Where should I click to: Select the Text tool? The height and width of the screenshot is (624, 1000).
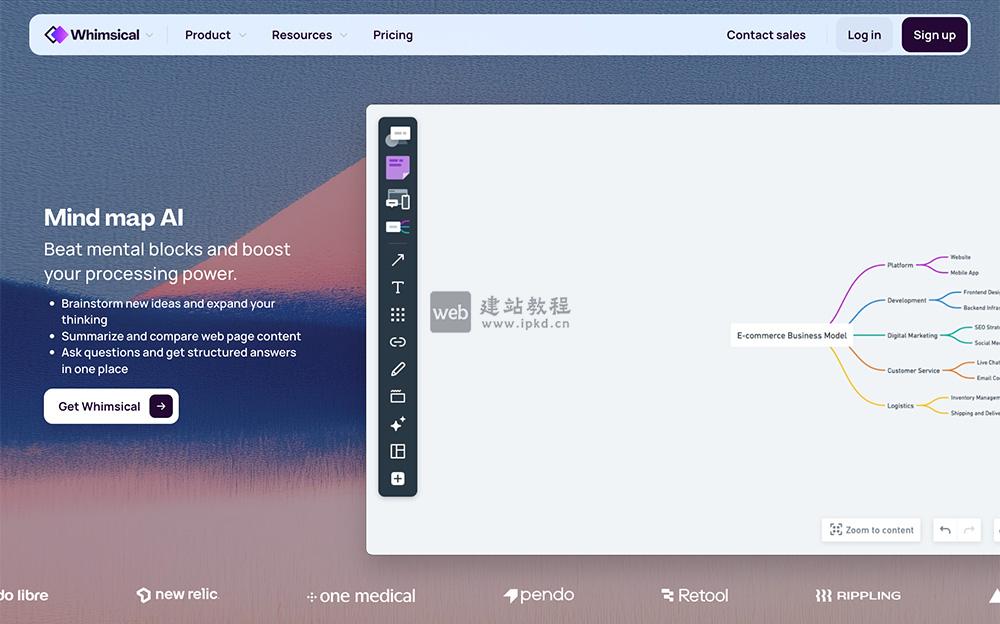tap(397, 287)
